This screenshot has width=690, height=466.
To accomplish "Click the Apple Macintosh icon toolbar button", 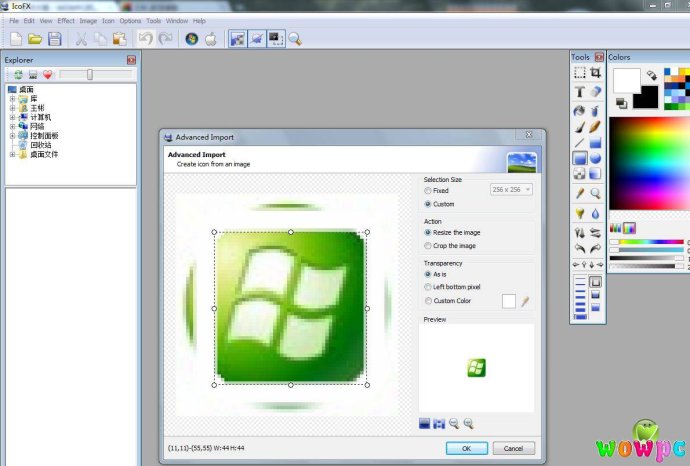I will click(211, 39).
